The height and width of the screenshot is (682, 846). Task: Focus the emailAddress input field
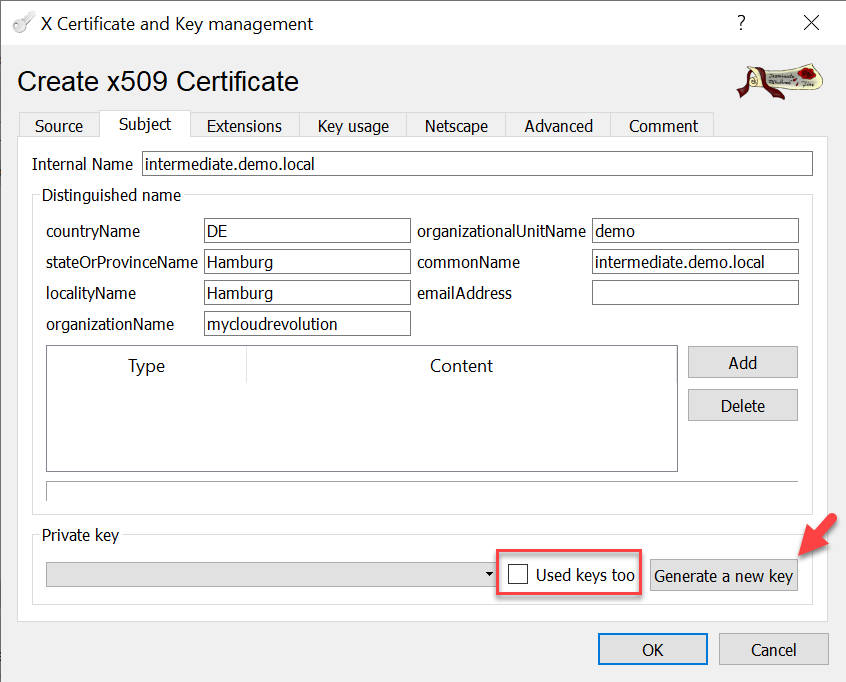(695, 293)
